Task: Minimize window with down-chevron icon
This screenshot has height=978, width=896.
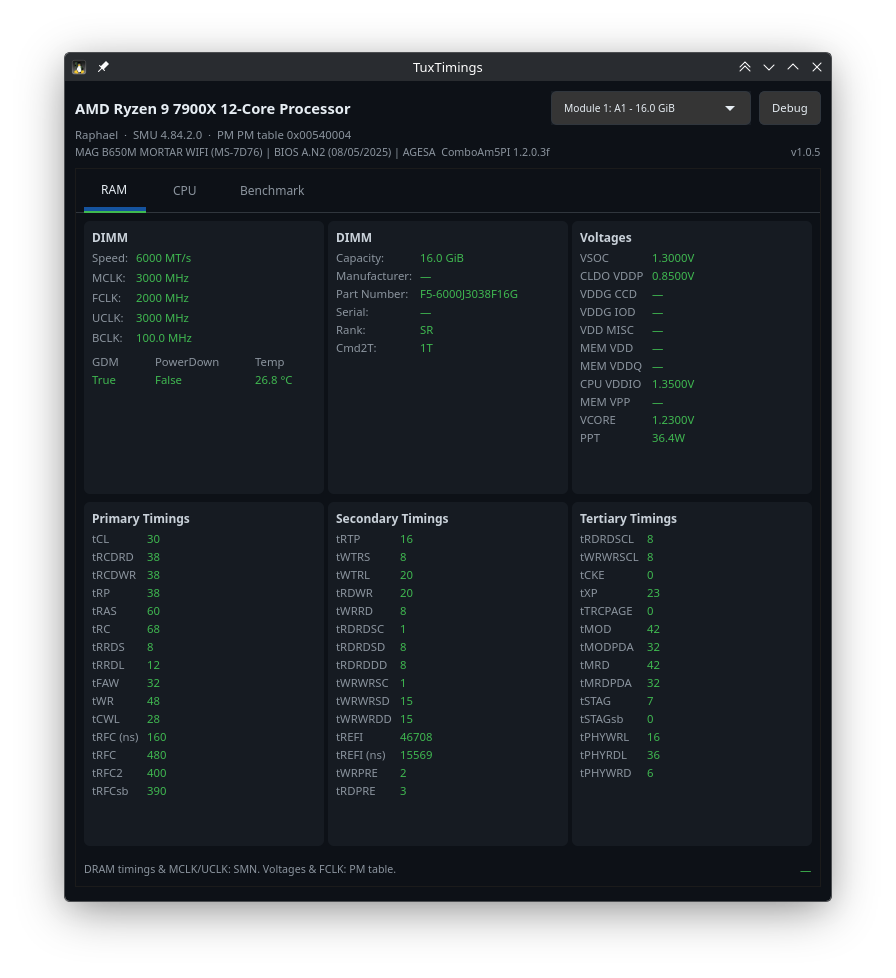Action: pos(769,67)
